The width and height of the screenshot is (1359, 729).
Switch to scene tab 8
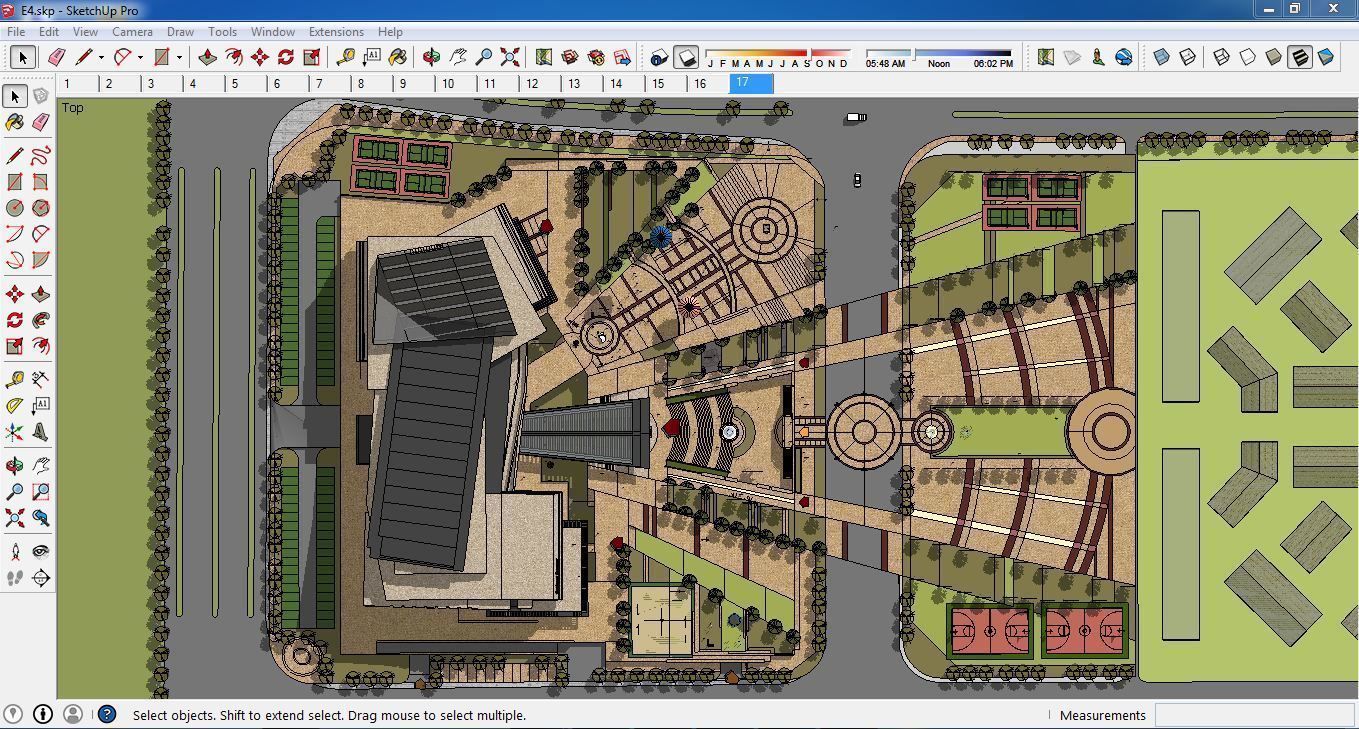(374, 84)
